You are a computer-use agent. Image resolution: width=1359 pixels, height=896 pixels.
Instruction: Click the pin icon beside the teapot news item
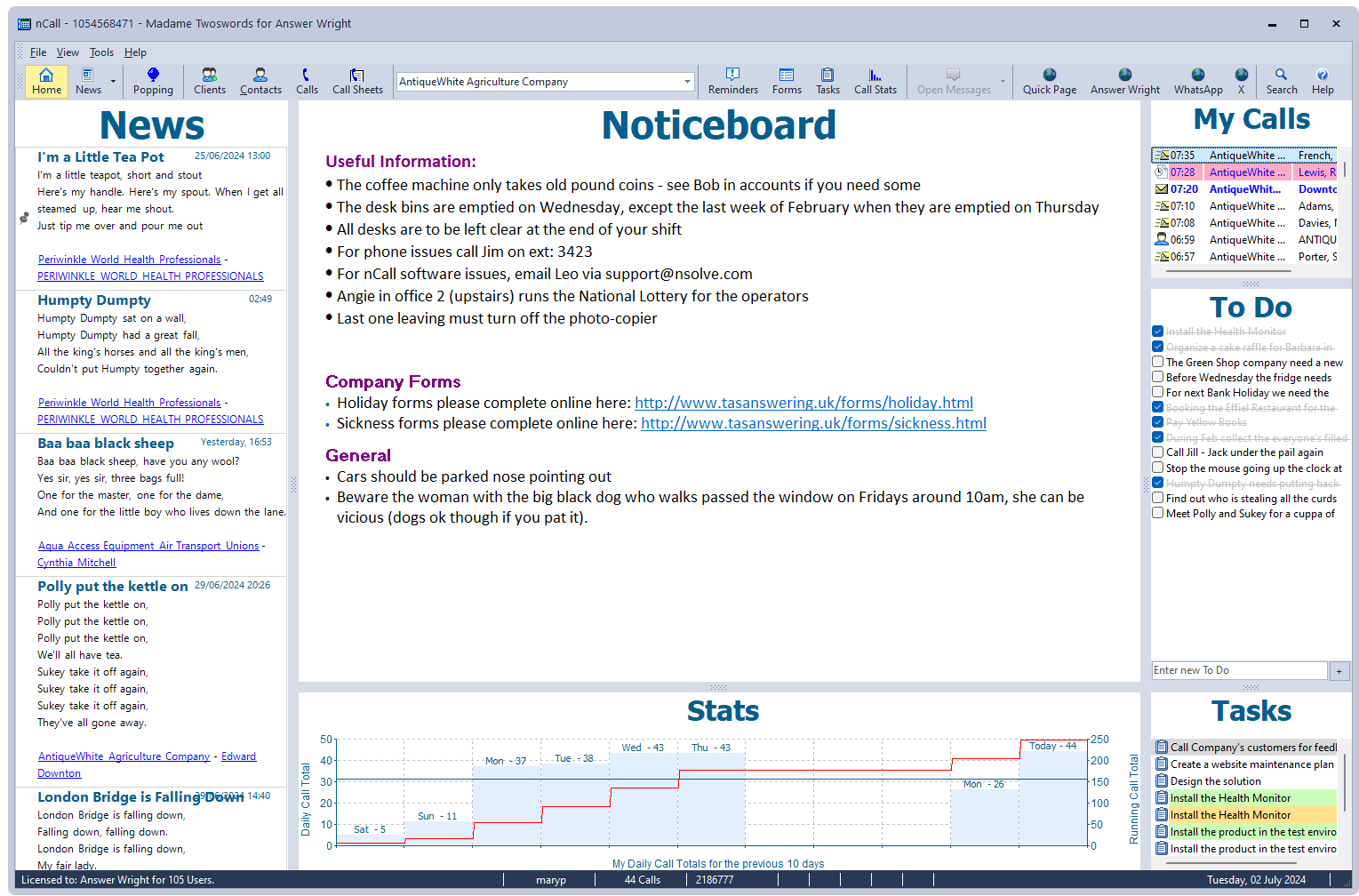(x=25, y=217)
